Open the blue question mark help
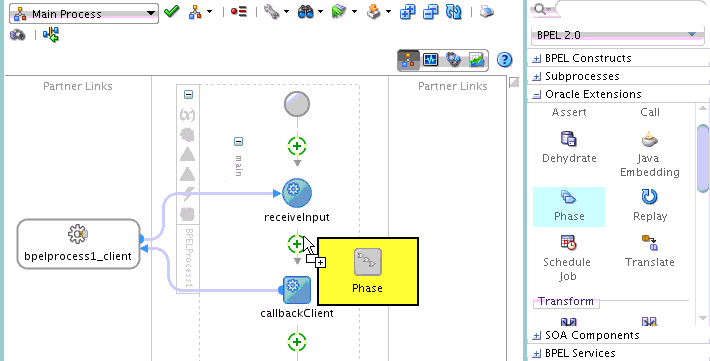The image size is (710, 361). [x=504, y=60]
